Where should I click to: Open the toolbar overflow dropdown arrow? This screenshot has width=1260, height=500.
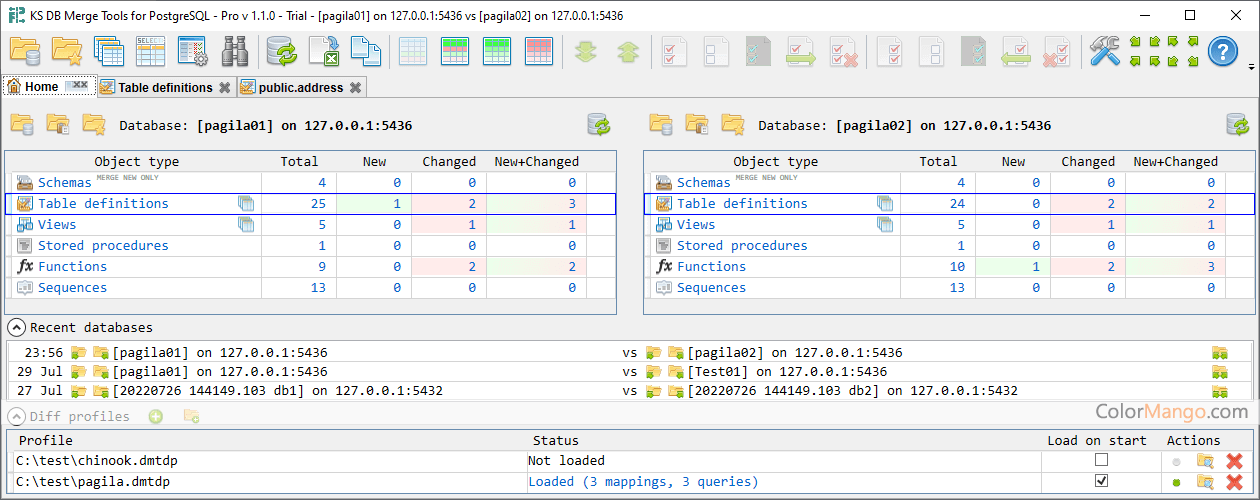1252,67
